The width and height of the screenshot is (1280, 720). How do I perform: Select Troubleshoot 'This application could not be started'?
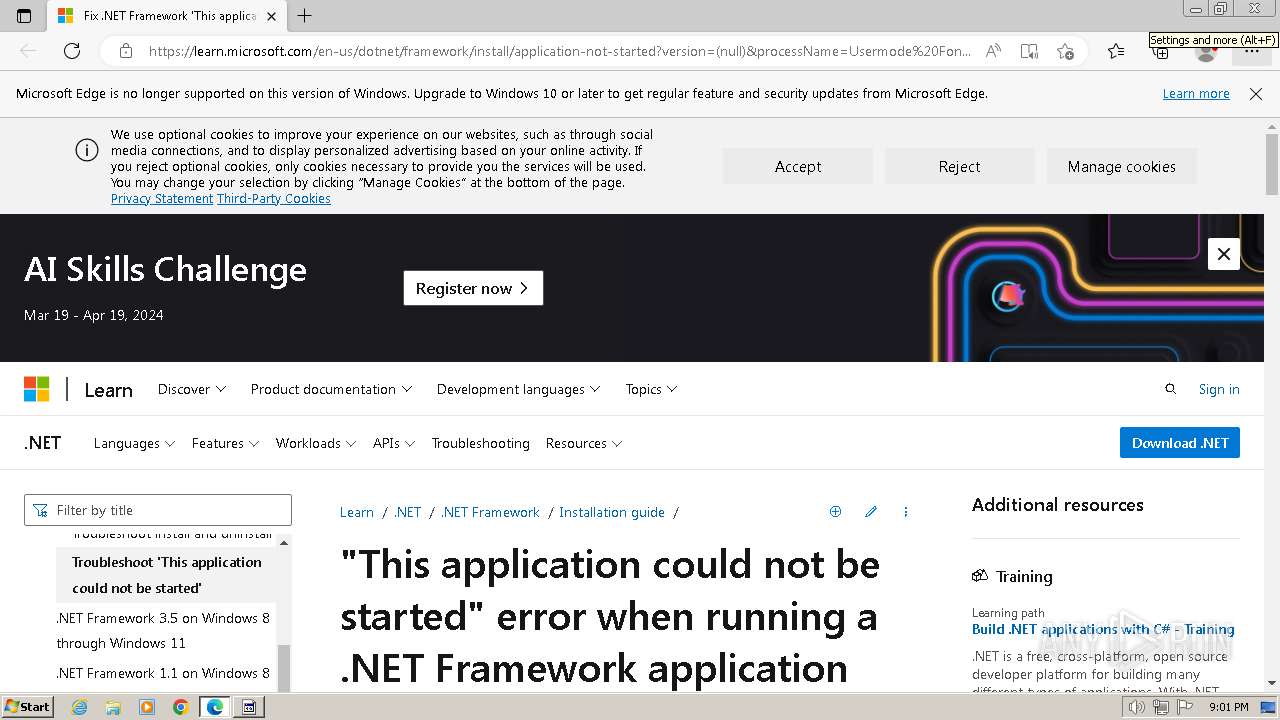point(167,575)
